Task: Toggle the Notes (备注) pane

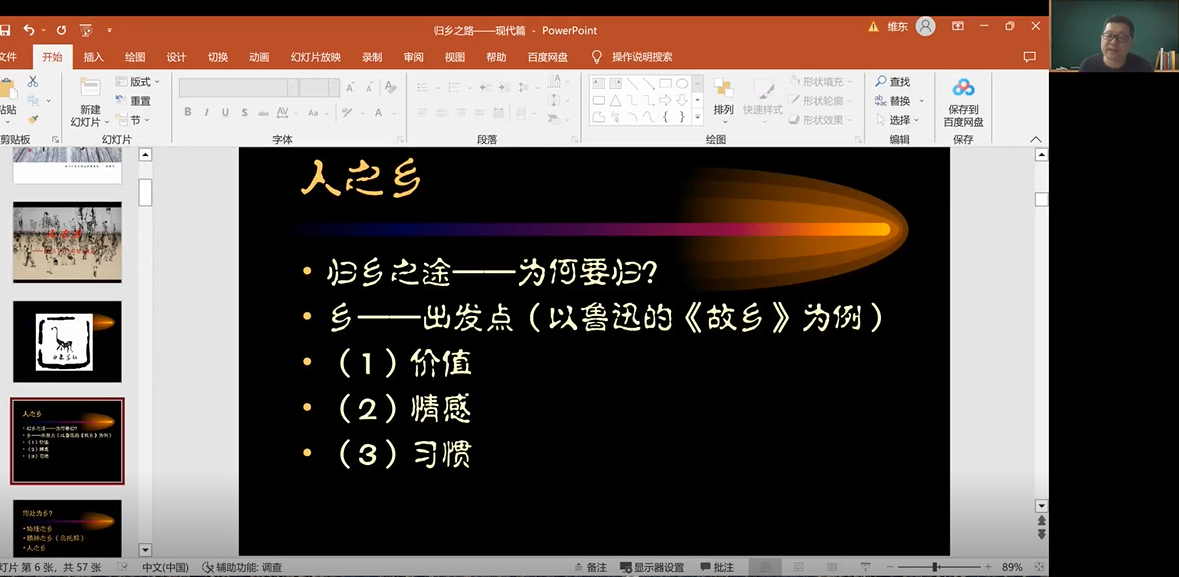Action: click(x=589, y=567)
